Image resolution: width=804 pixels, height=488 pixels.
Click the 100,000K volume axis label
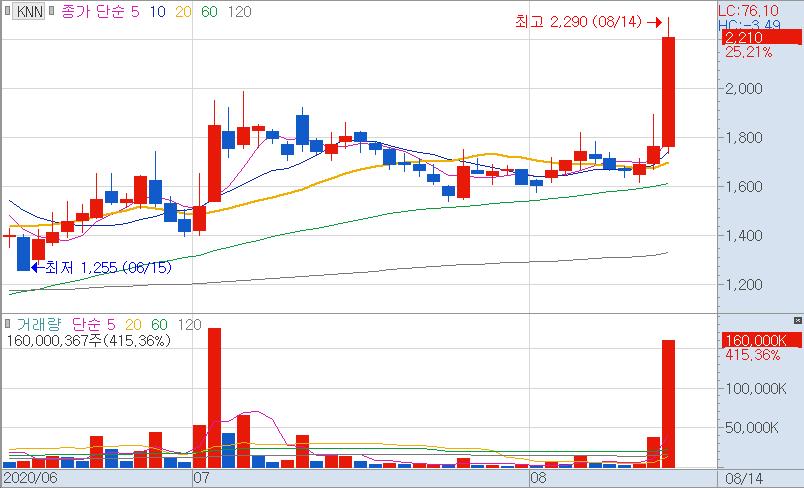pos(756,389)
